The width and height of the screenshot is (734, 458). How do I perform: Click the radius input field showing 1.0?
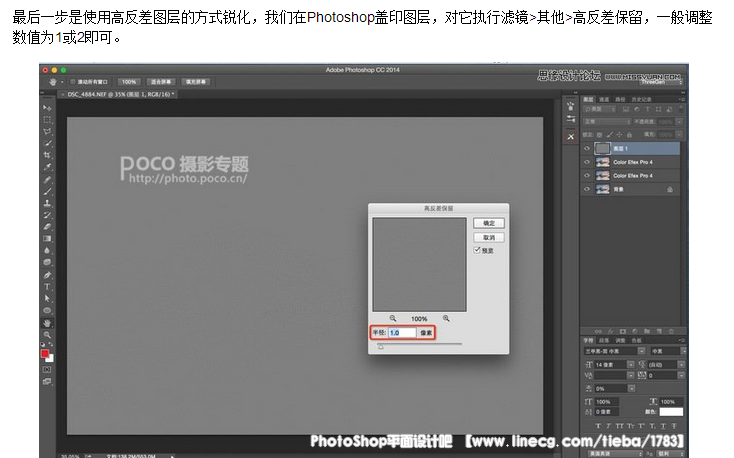(402, 332)
